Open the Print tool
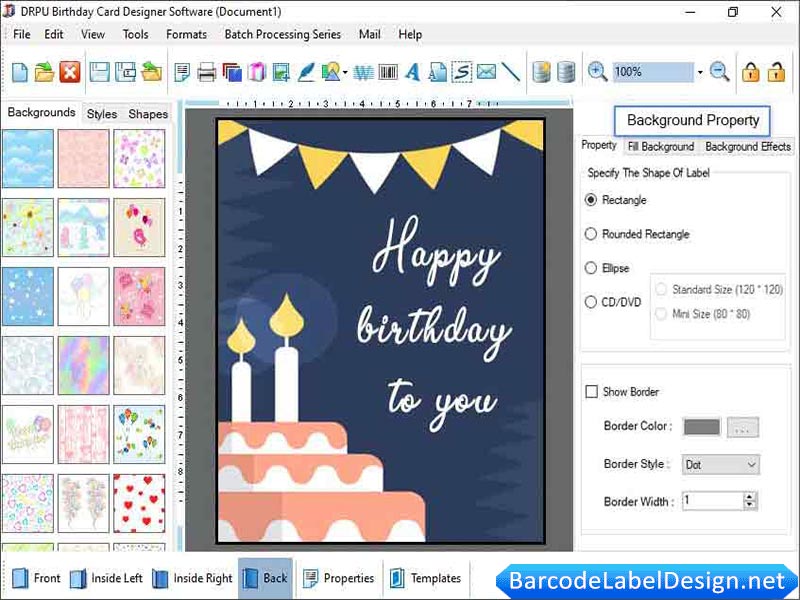 point(207,72)
